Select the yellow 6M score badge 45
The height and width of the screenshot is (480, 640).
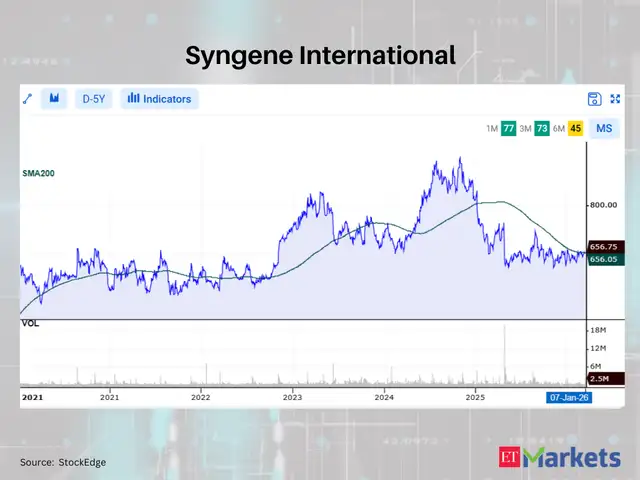click(575, 128)
